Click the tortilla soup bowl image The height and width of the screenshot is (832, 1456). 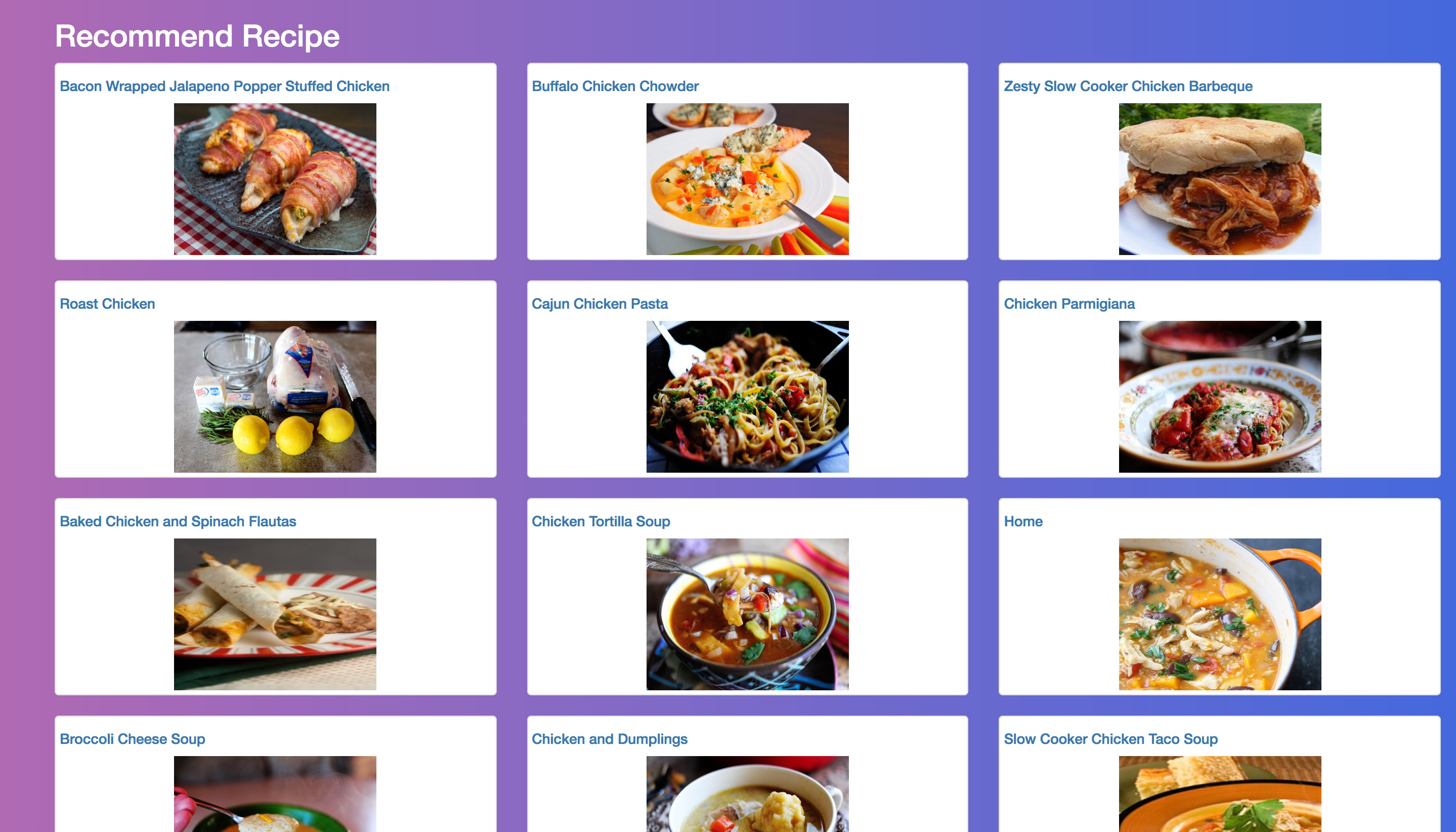747,614
